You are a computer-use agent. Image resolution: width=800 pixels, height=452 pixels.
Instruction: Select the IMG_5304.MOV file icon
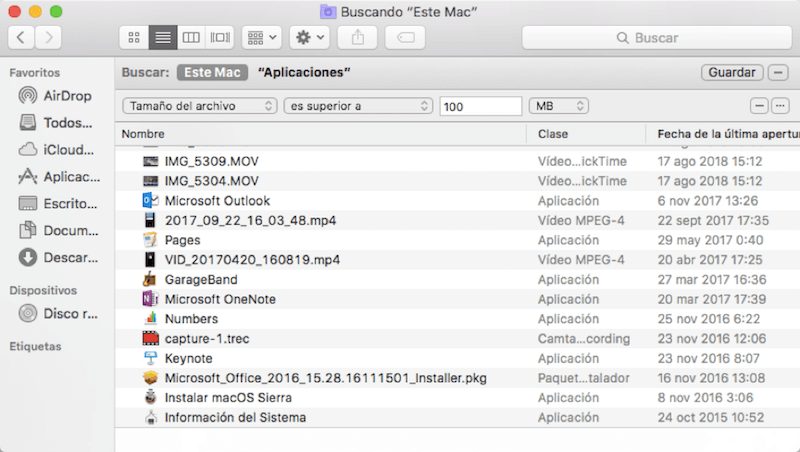(150, 181)
